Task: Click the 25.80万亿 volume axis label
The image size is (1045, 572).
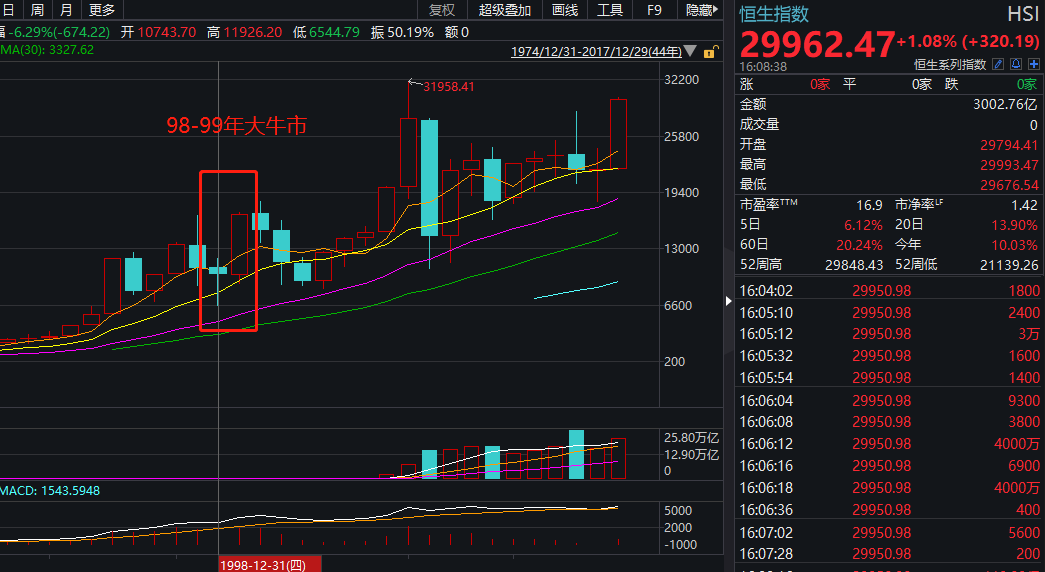Action: pos(692,438)
